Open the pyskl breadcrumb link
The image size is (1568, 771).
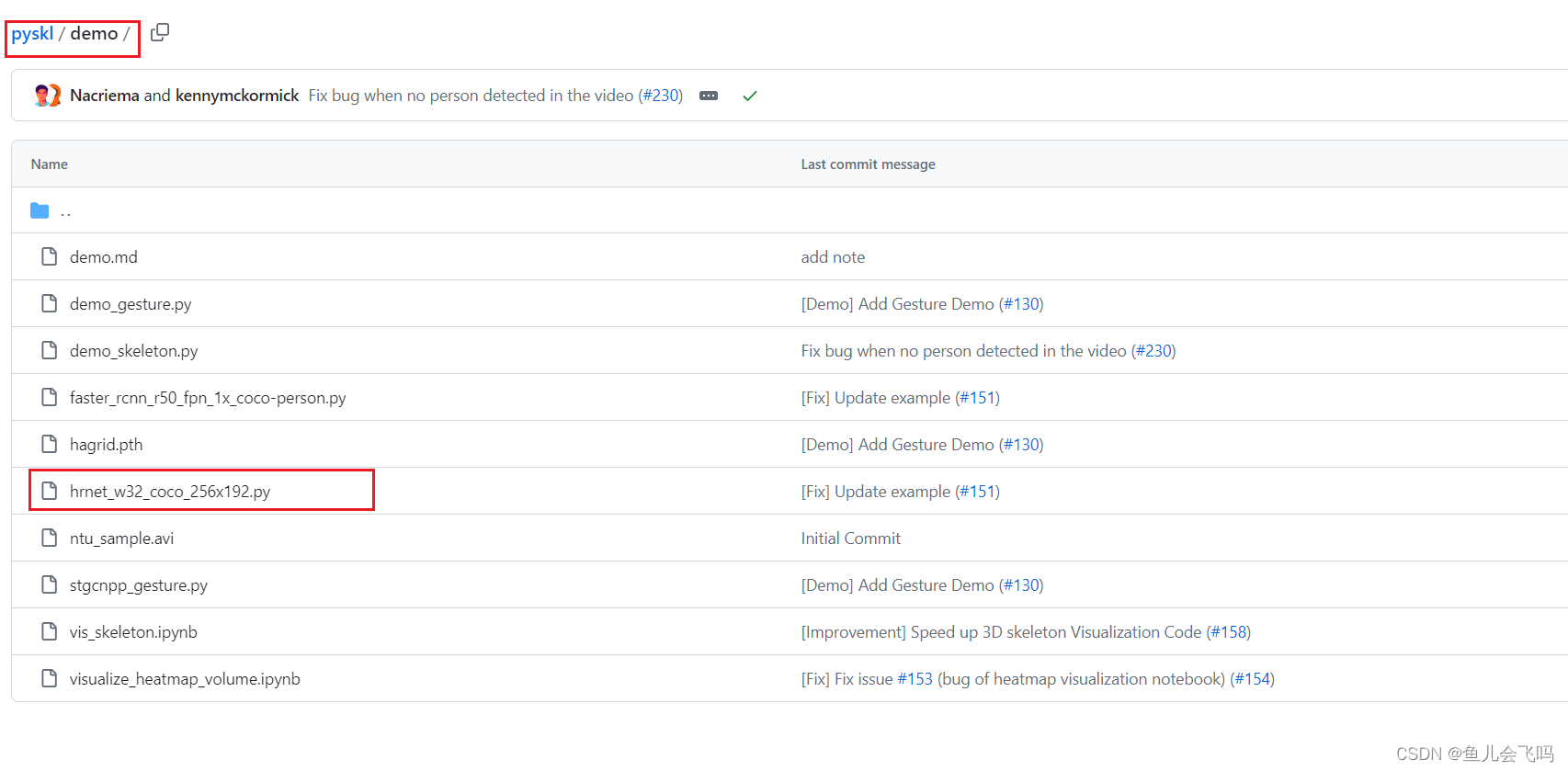(x=32, y=34)
